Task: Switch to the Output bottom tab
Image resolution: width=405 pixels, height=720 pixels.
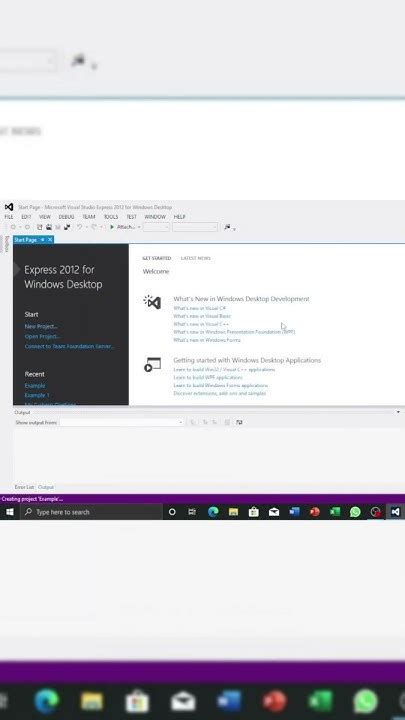Action: click(x=46, y=487)
